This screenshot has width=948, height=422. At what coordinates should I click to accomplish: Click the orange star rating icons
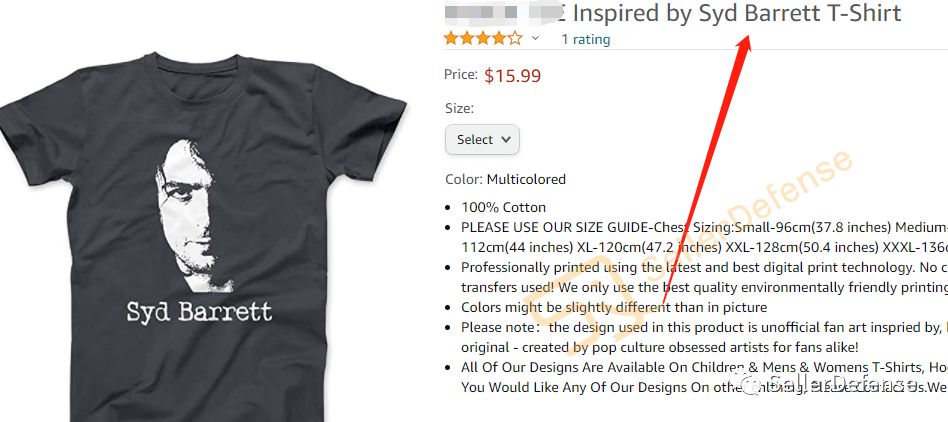(x=482, y=39)
